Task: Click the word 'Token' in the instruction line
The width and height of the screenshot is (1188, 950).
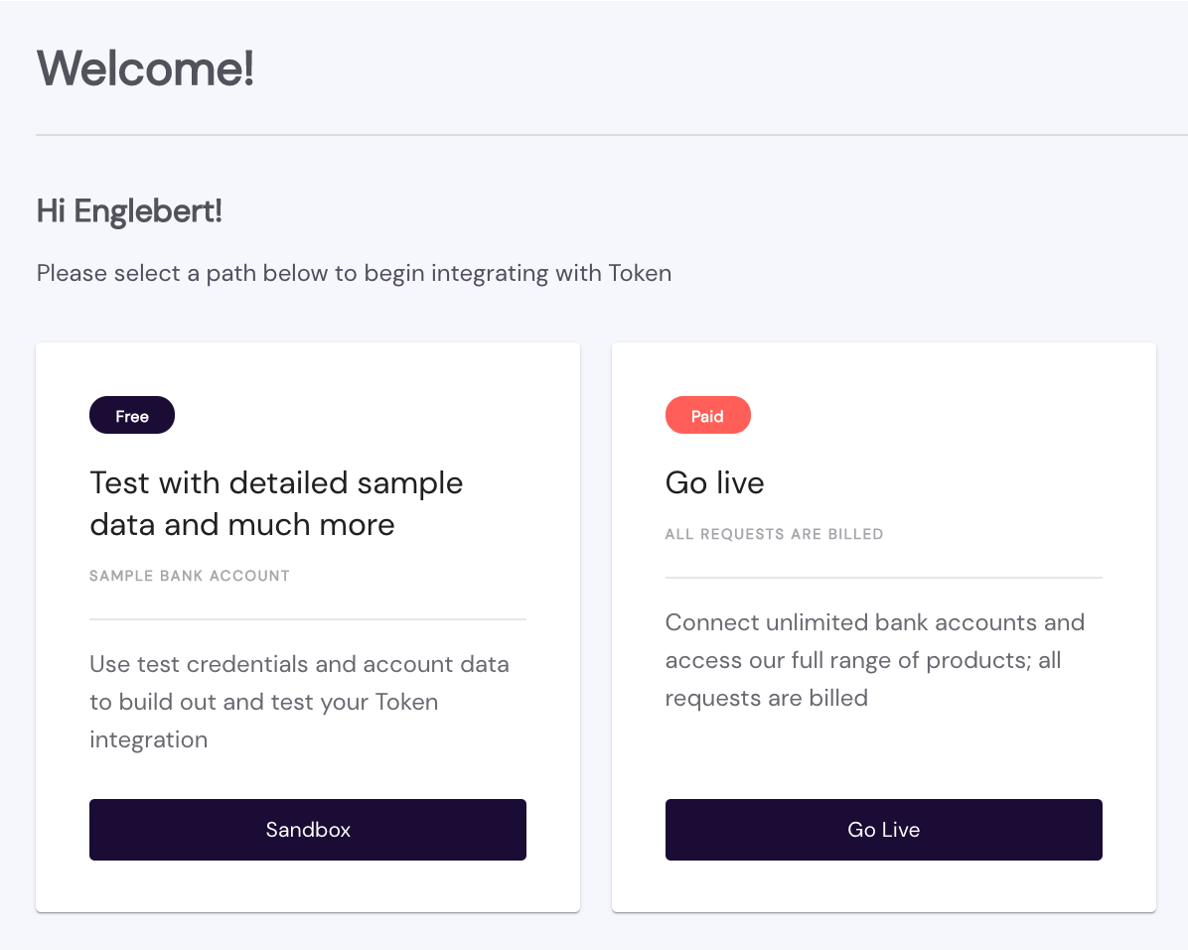Action: point(640,273)
